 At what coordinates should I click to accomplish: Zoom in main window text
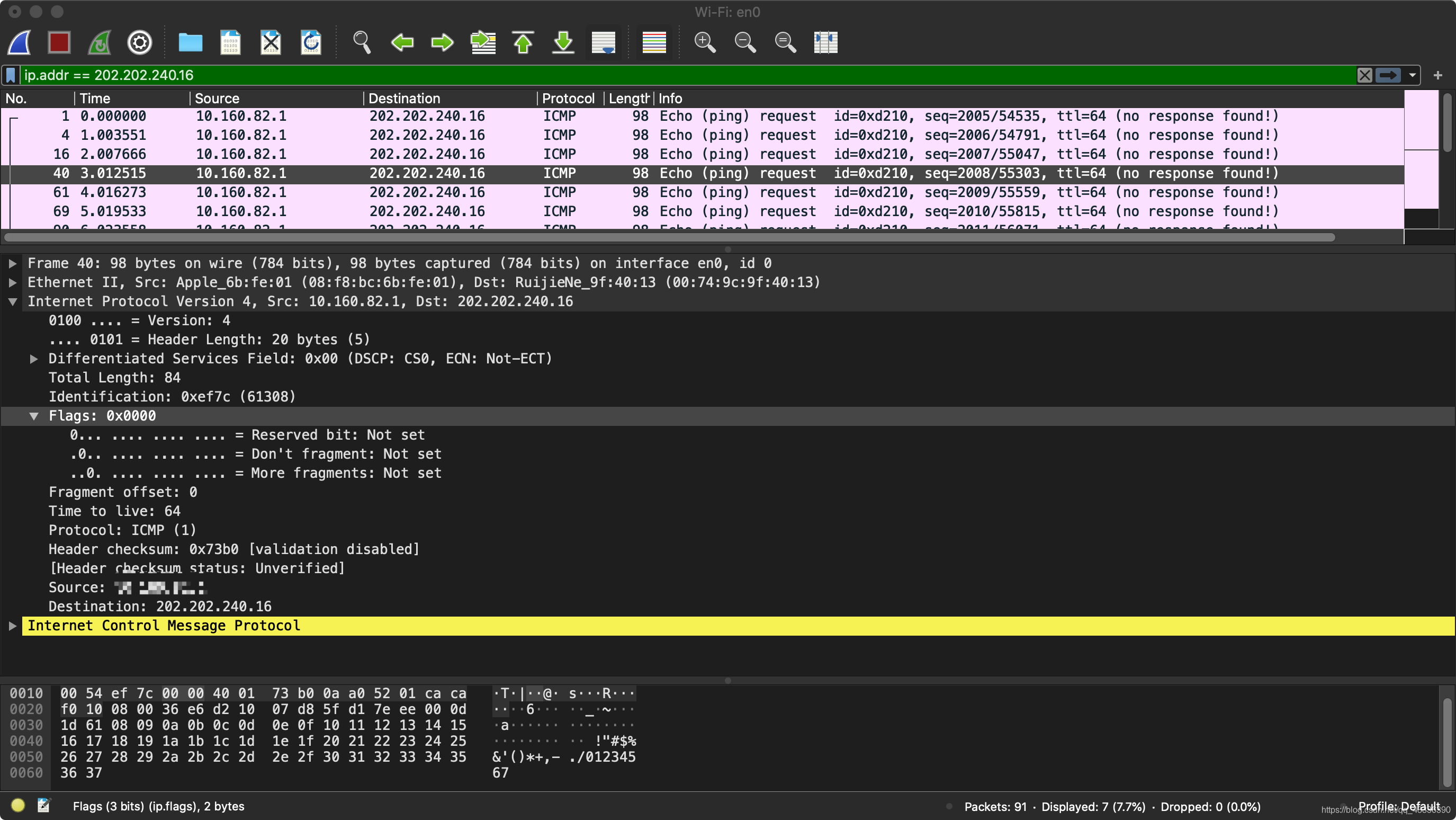coord(705,43)
